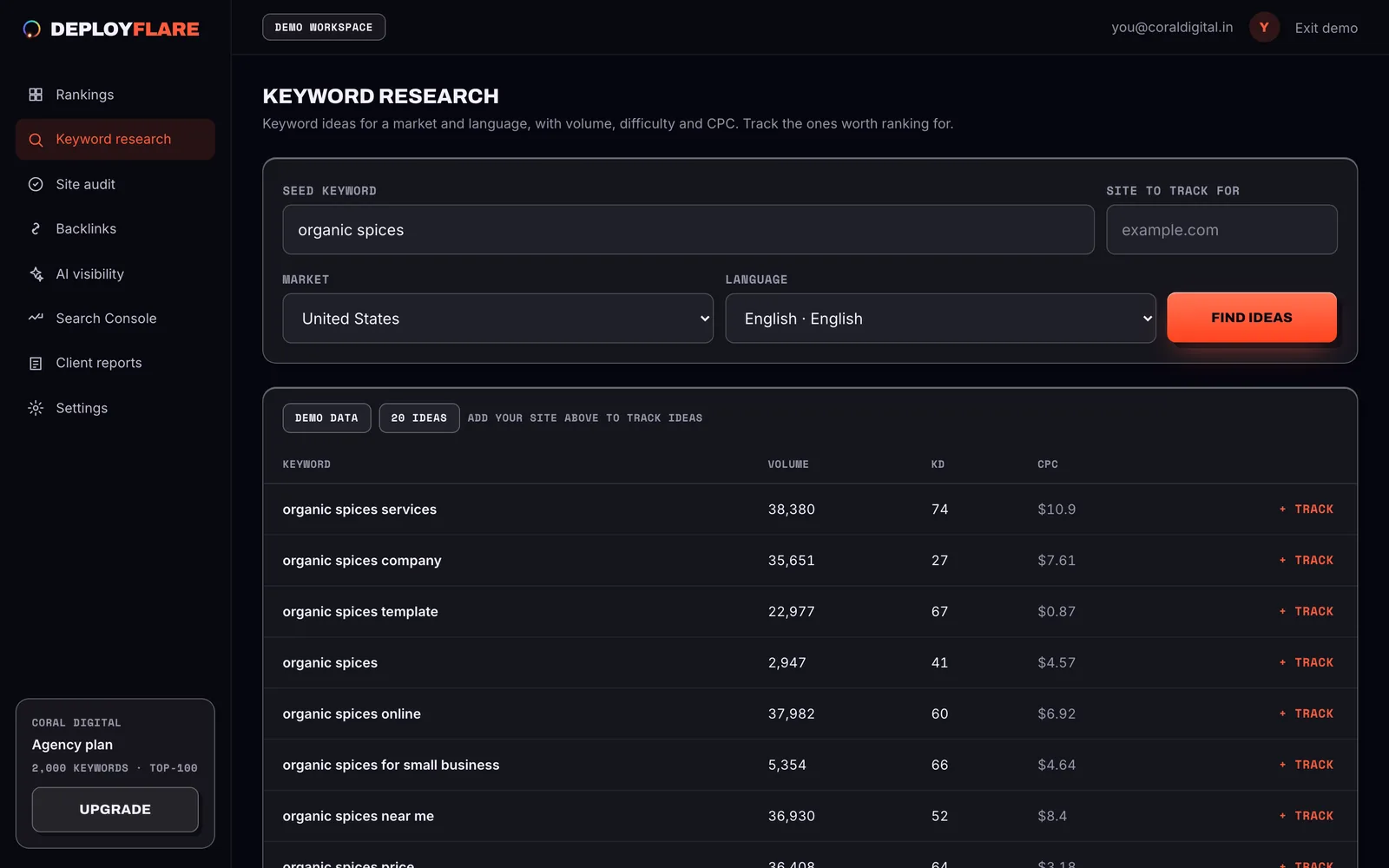Image resolution: width=1389 pixels, height=868 pixels.
Task: Open Client reports in the sidebar
Action: pyautogui.click(x=115, y=364)
